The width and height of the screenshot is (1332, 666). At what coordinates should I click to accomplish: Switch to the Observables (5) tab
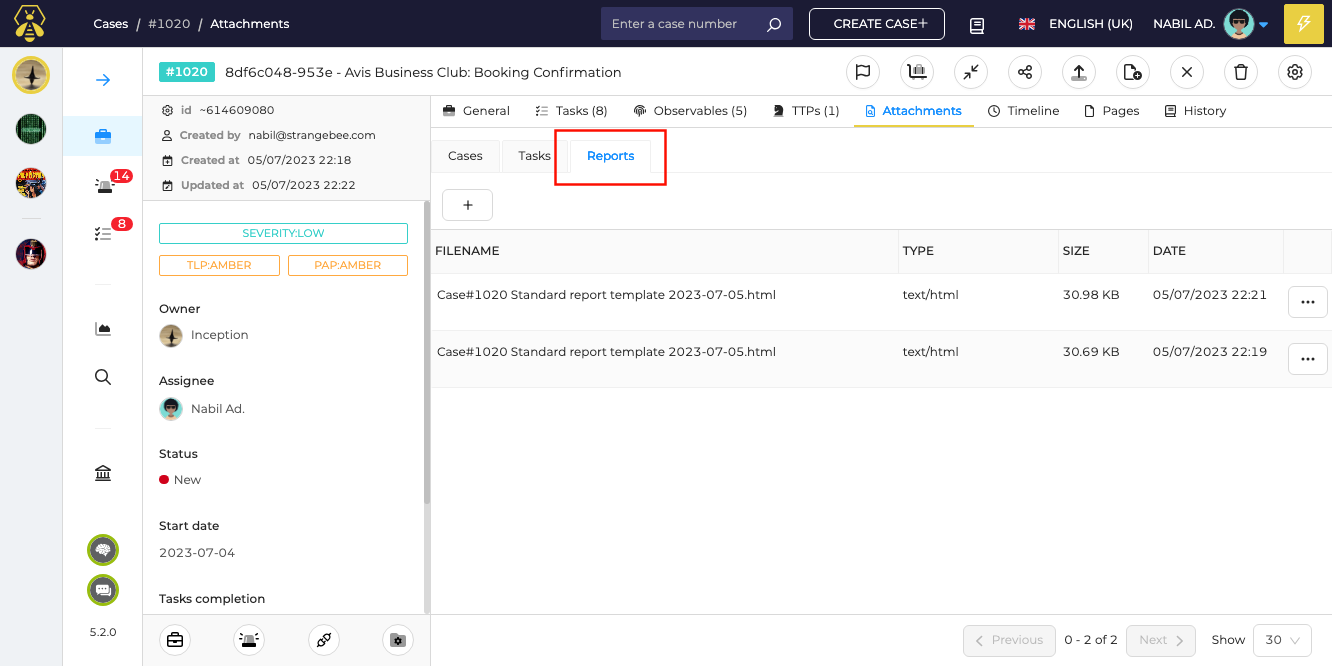pos(690,111)
